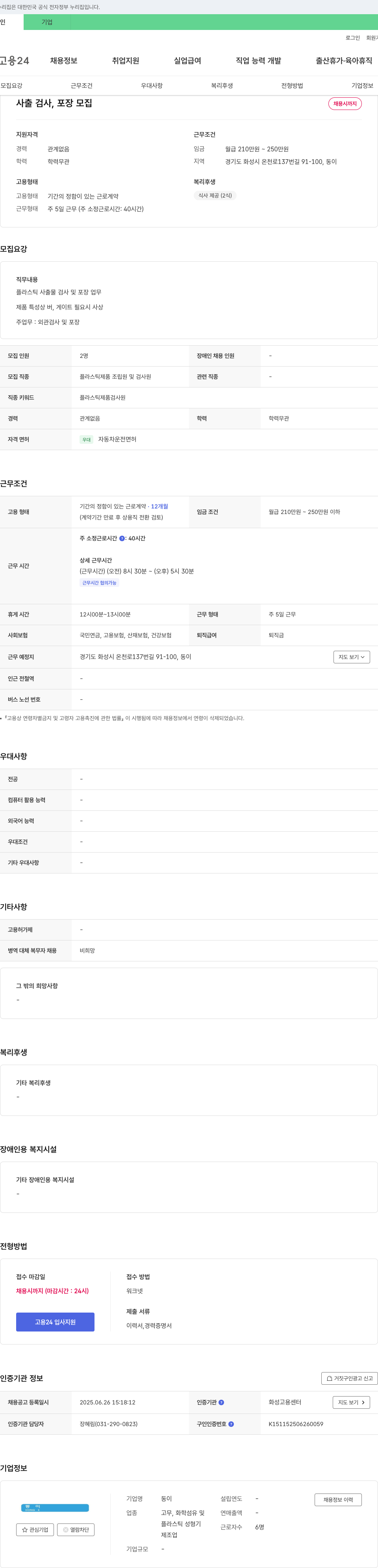The height and width of the screenshot is (1568, 378).
Task: Select the job title 사출 검사, 포장 모집
Action: point(54,103)
